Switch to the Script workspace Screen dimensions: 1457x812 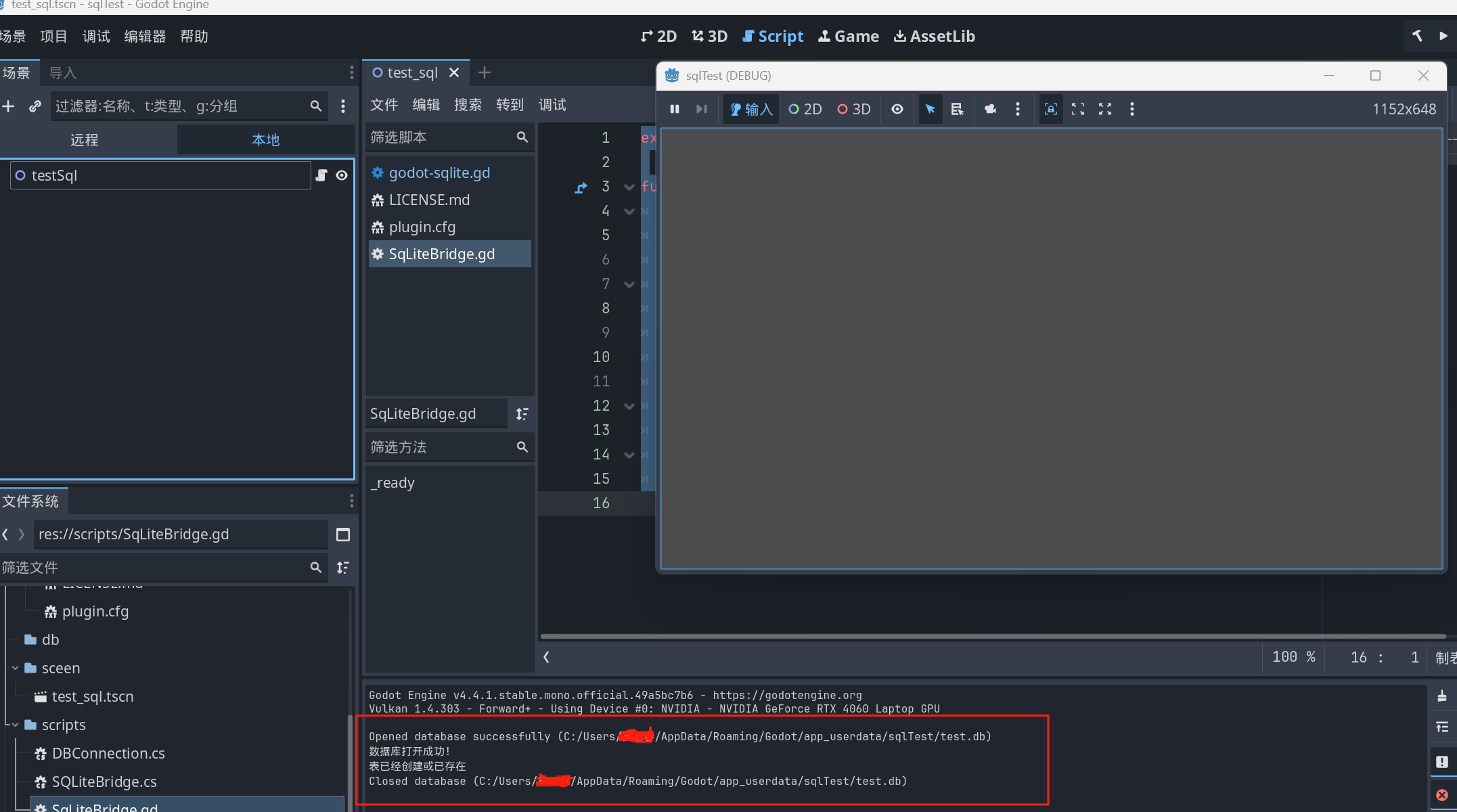773,37
